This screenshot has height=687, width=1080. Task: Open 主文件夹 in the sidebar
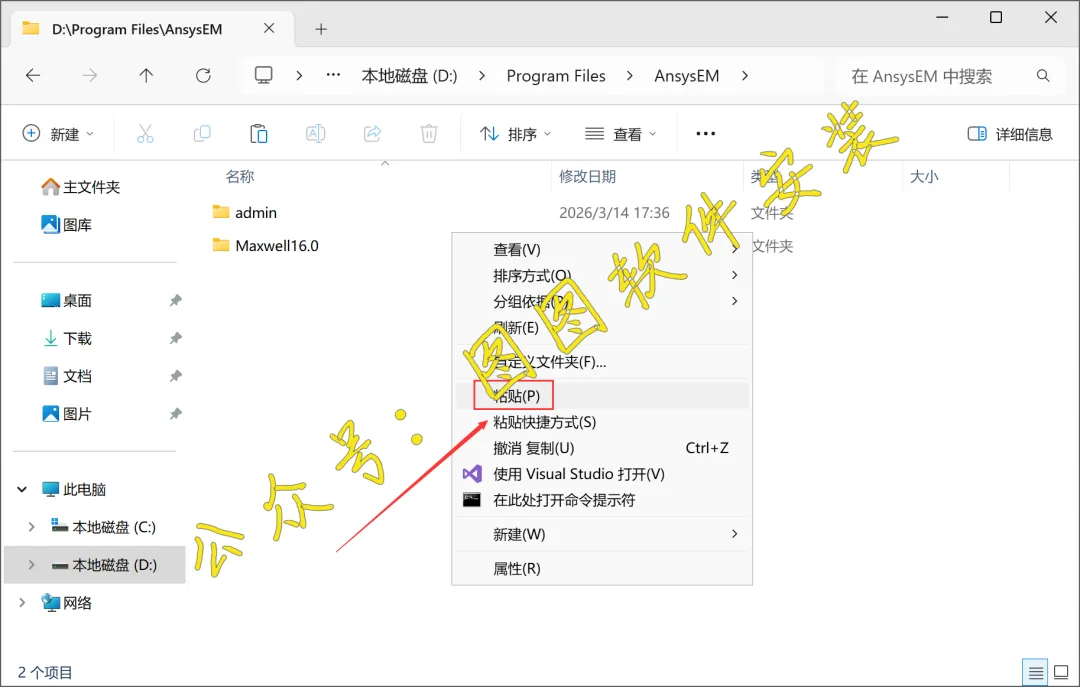click(x=81, y=187)
